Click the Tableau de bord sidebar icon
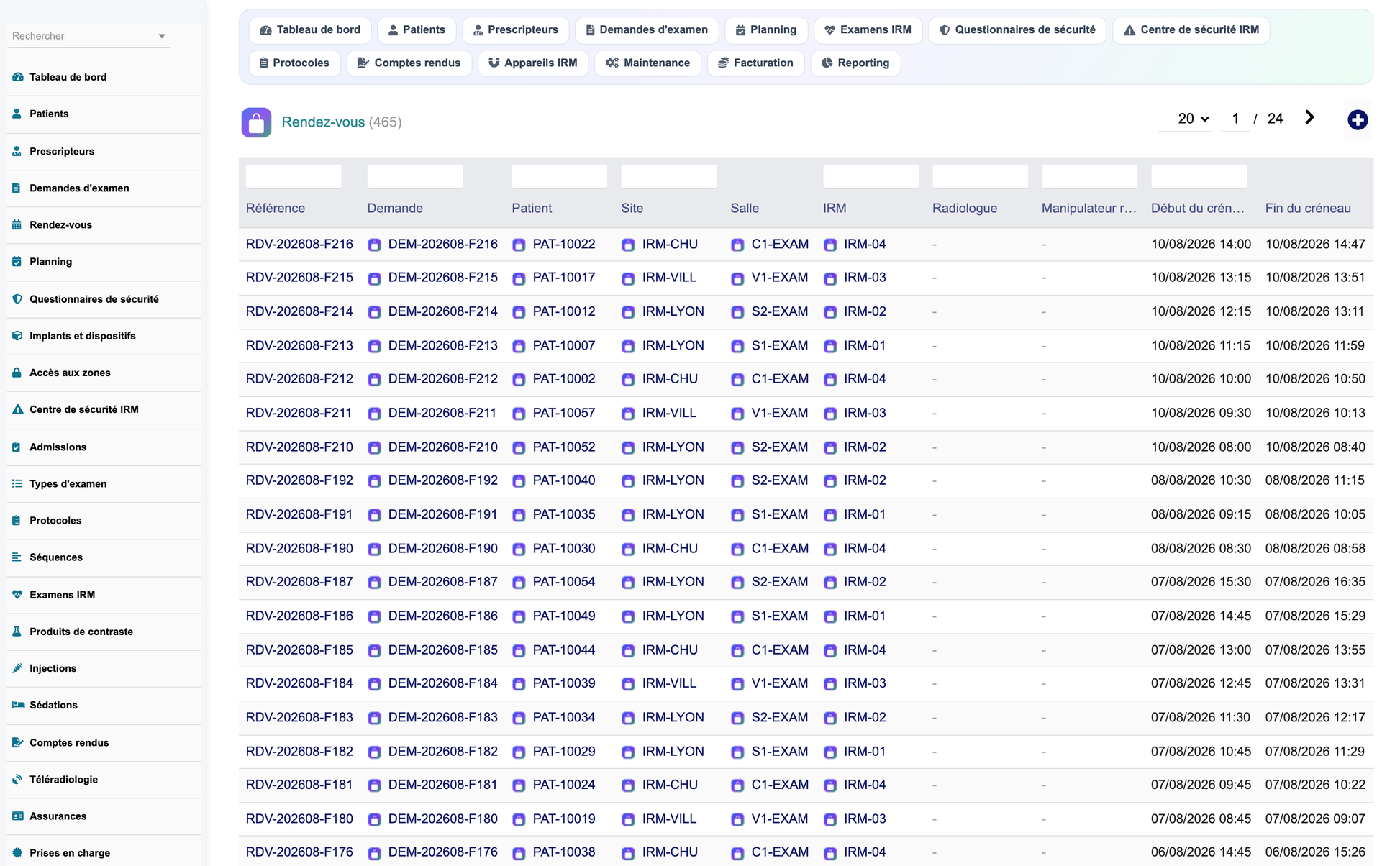The width and height of the screenshot is (1400, 866). tap(18, 77)
